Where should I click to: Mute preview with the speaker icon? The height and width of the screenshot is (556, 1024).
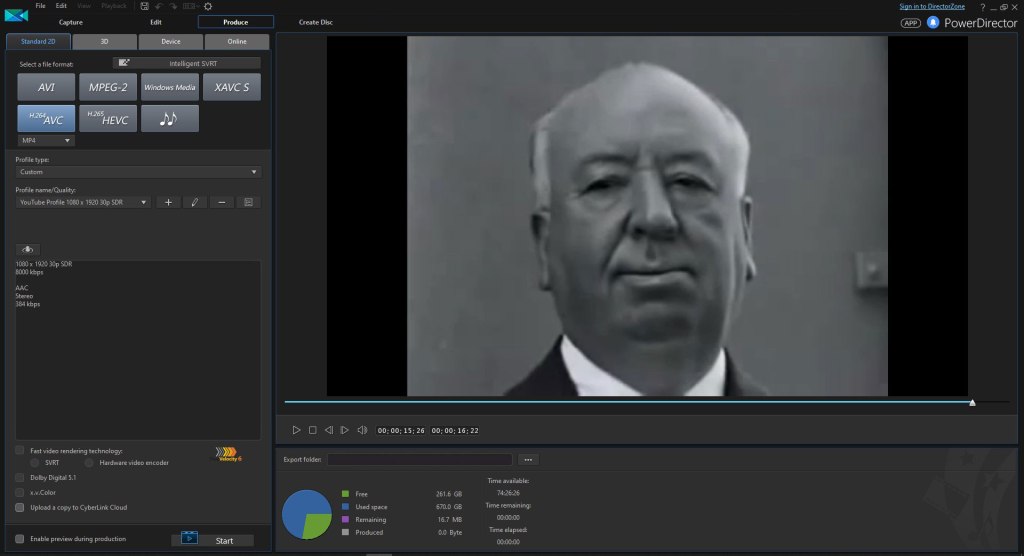click(x=362, y=430)
